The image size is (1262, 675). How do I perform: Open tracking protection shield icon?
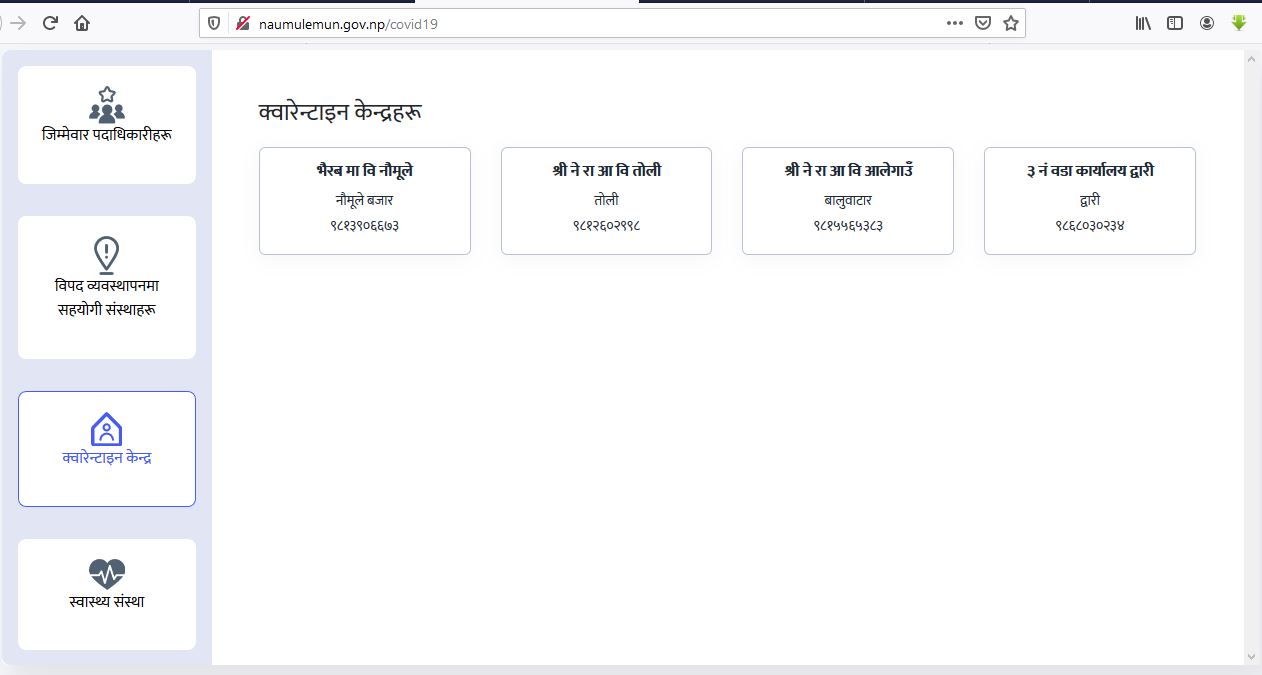pyautogui.click(x=214, y=23)
